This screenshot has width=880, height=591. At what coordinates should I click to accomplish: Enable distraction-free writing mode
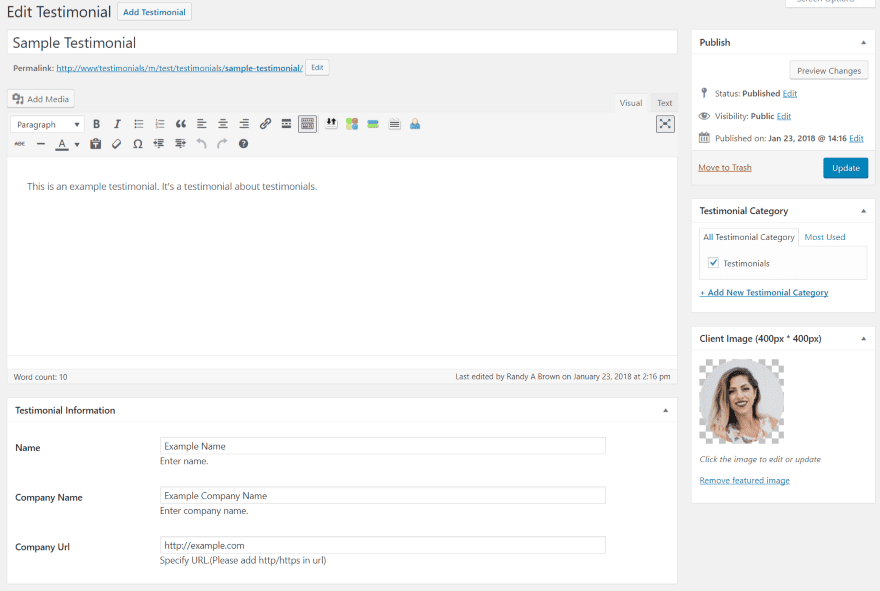click(665, 124)
